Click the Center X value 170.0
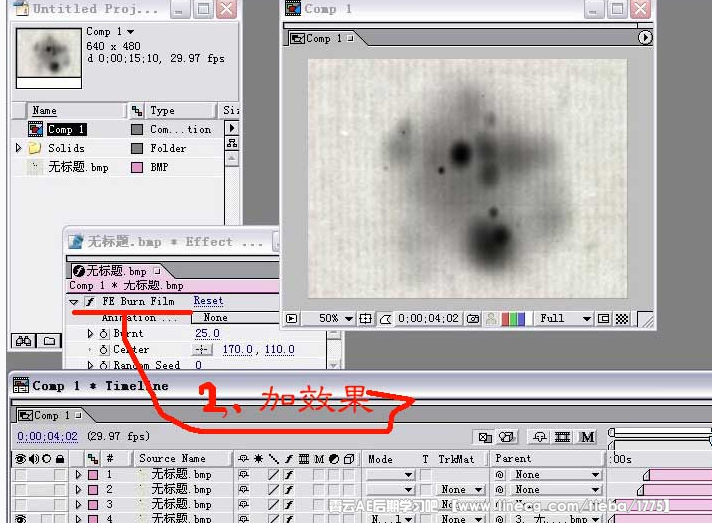 pos(237,350)
